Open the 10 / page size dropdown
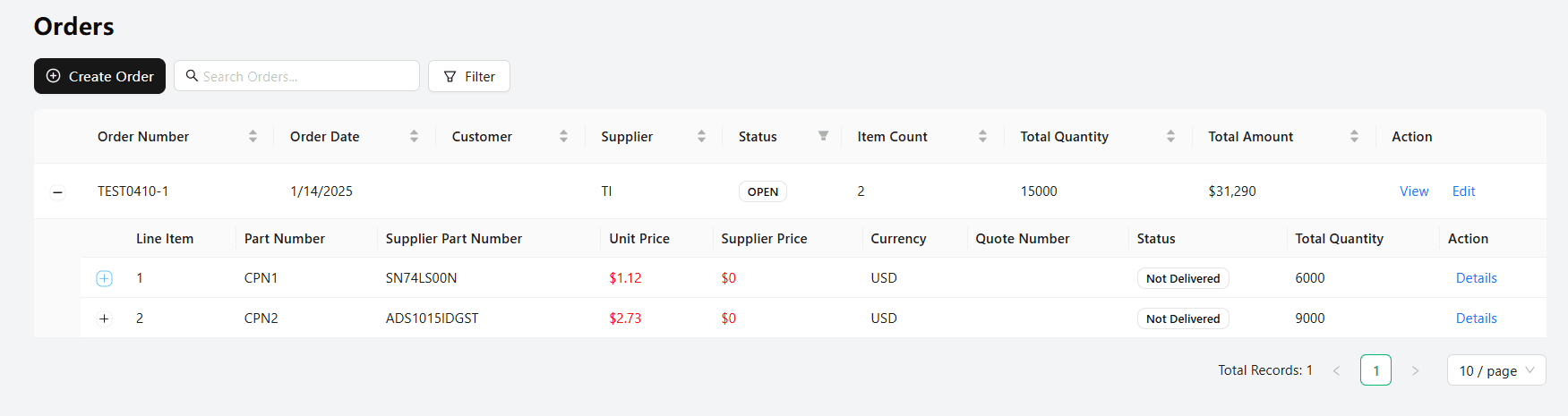 point(1495,370)
